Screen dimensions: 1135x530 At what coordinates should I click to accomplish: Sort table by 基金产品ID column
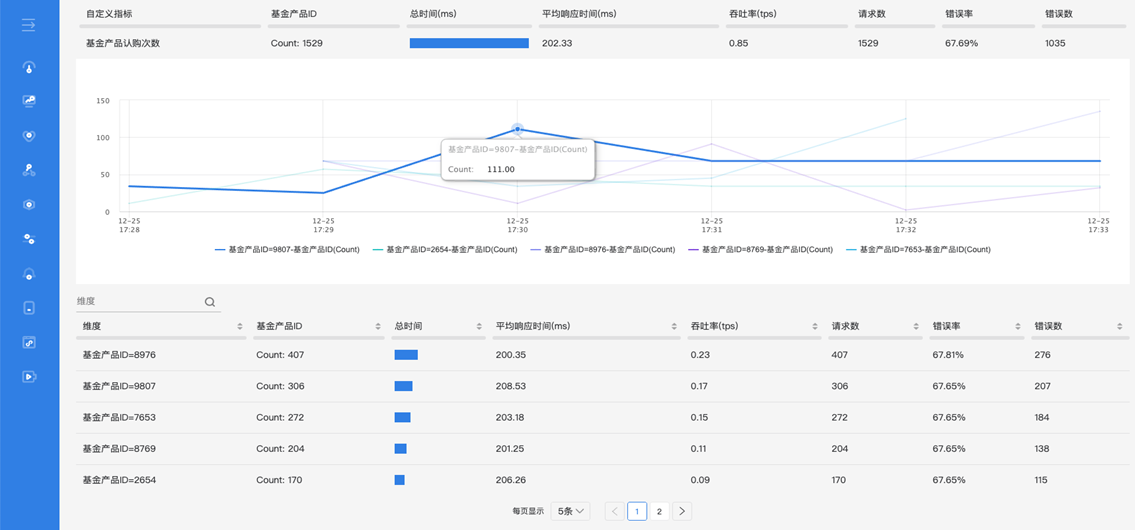coord(378,327)
